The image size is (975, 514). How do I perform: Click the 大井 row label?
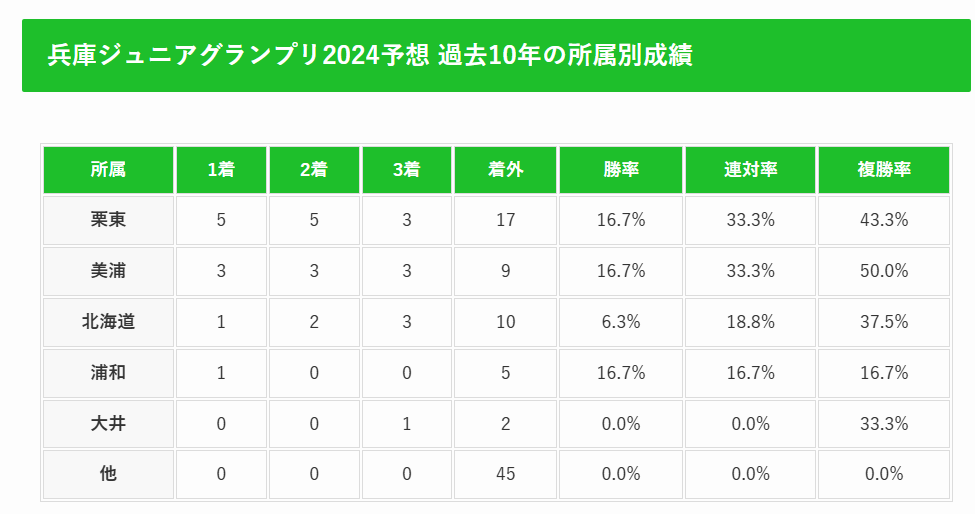[x=108, y=424]
